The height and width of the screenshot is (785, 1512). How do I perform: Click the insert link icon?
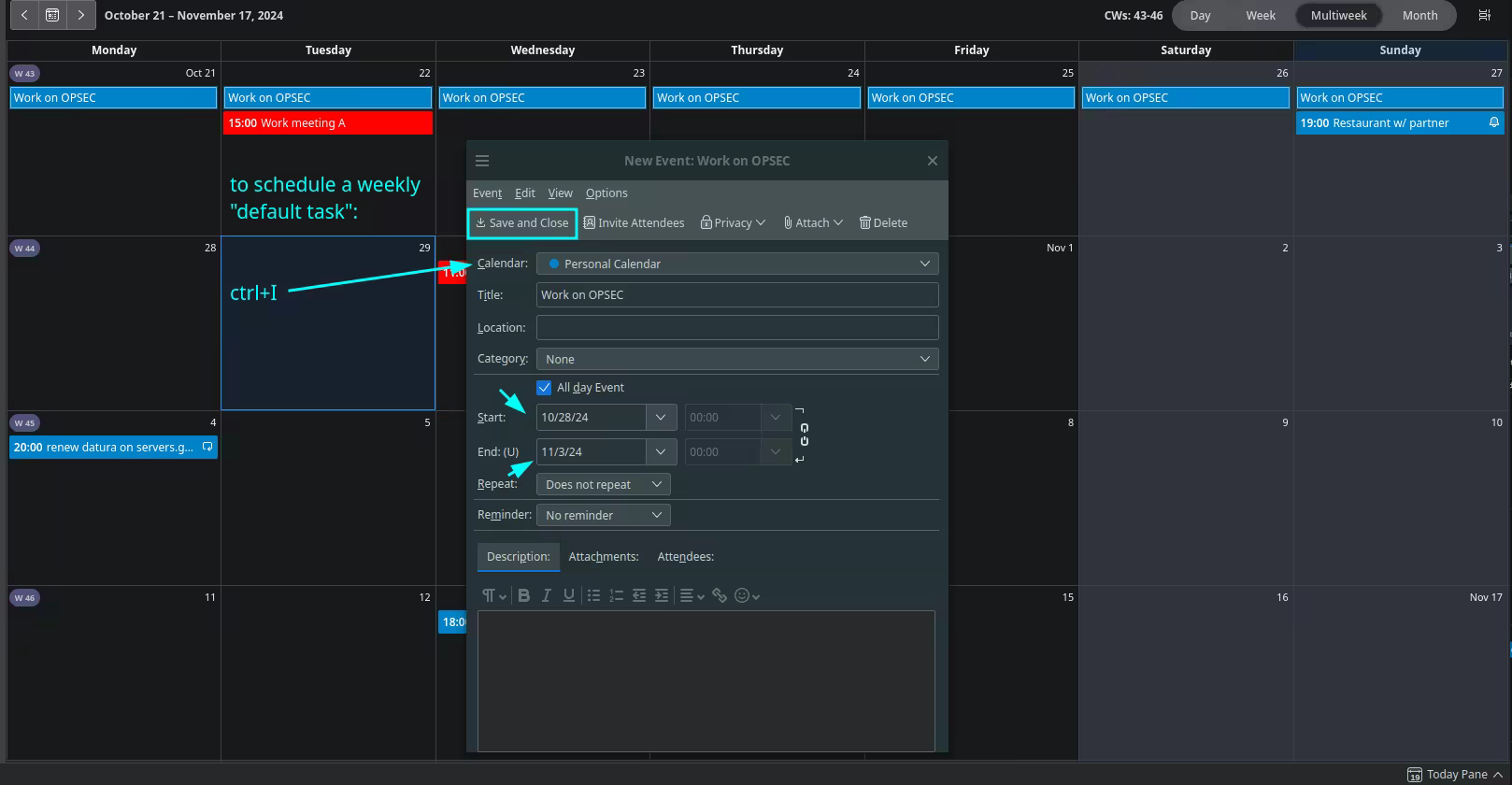point(720,595)
